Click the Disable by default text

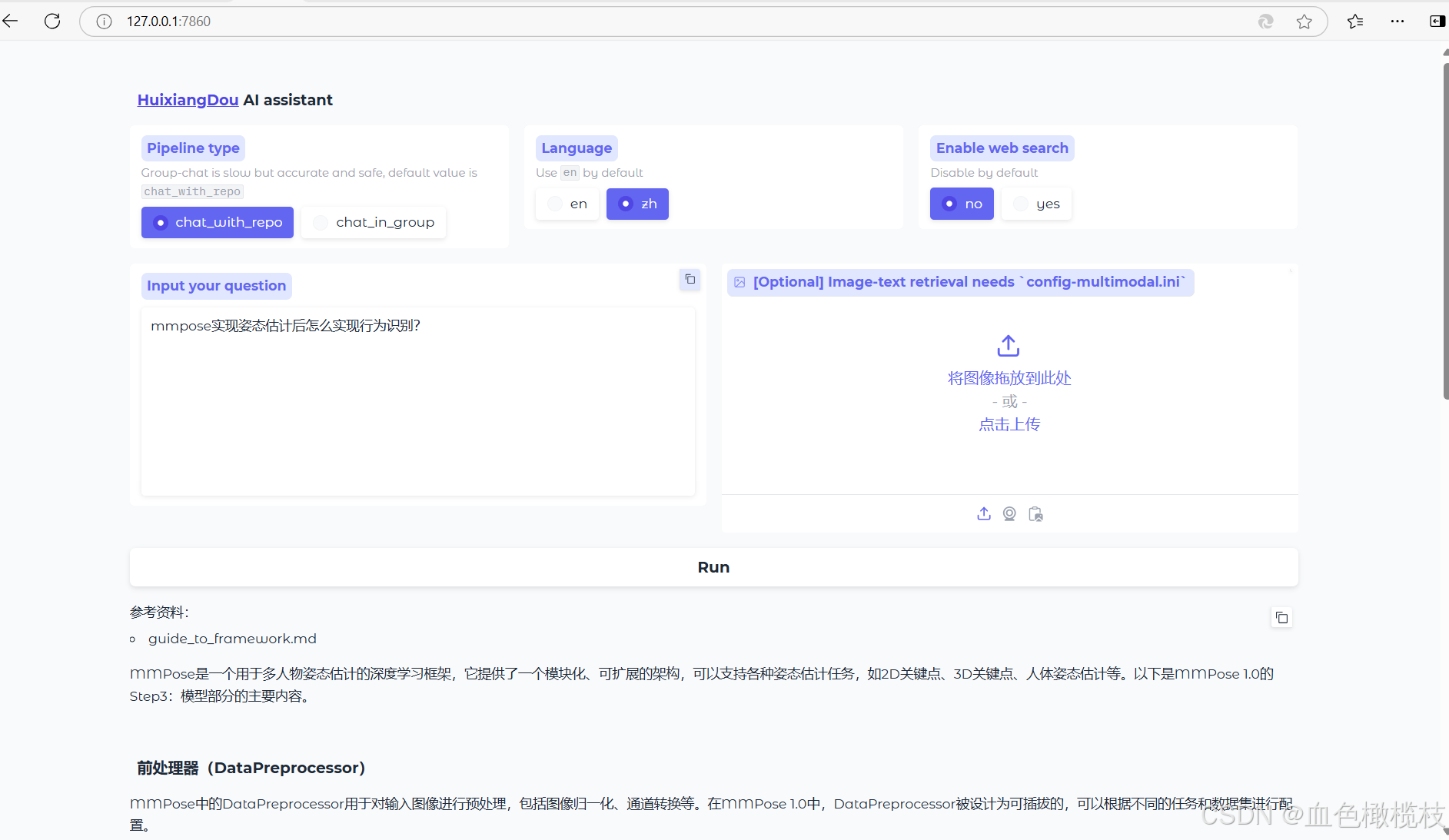pyautogui.click(x=984, y=173)
